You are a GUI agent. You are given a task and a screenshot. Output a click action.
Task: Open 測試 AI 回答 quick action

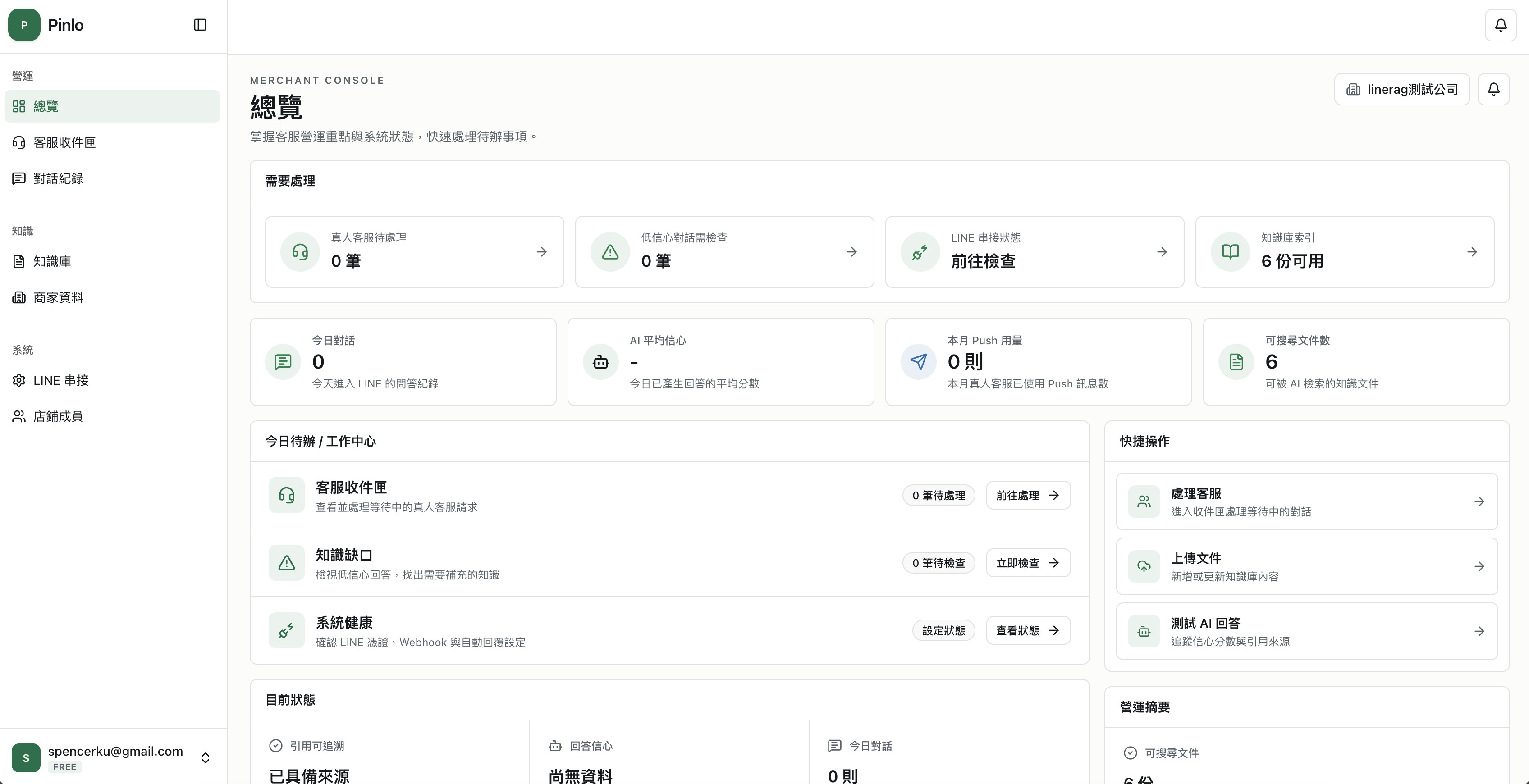pyautogui.click(x=1306, y=631)
